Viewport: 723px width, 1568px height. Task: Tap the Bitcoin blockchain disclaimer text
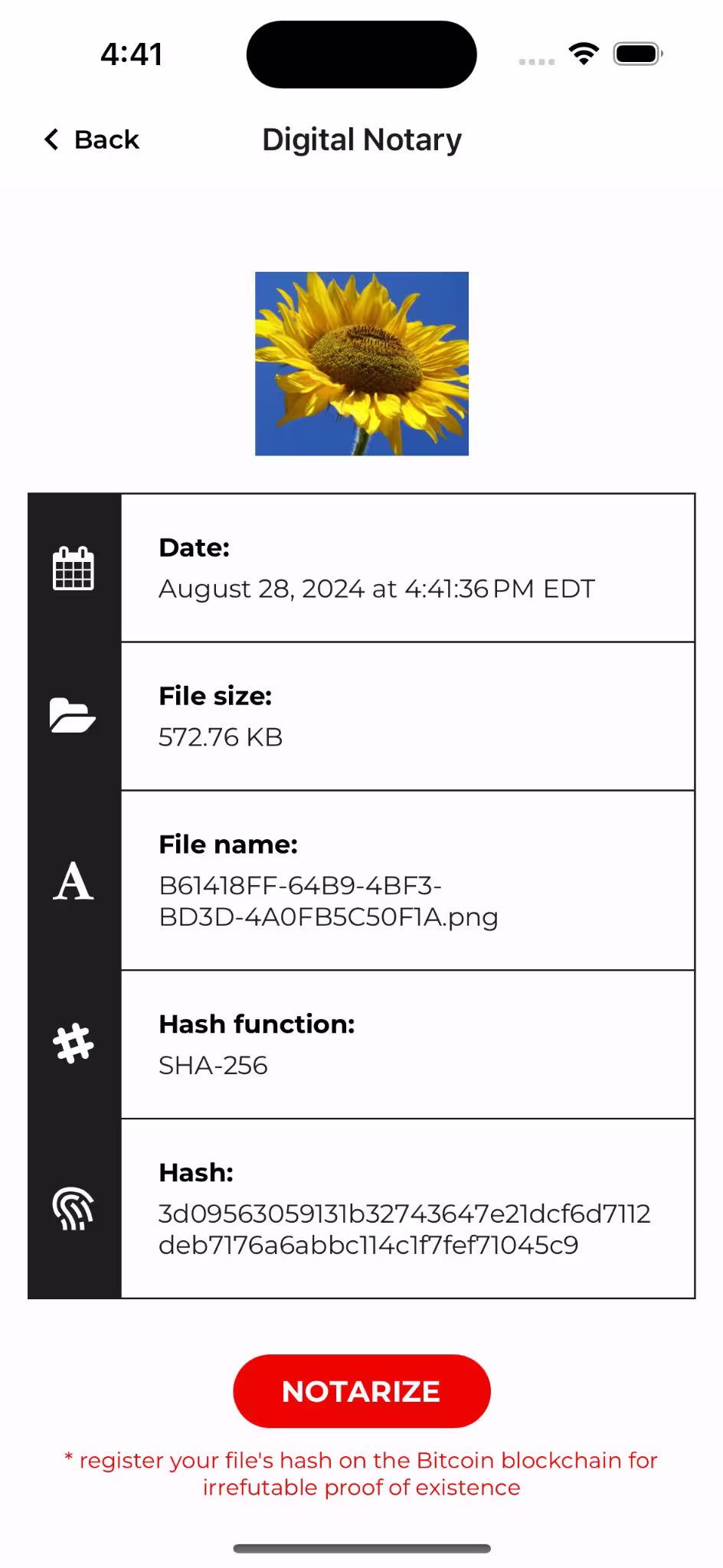pyautogui.click(x=361, y=1474)
